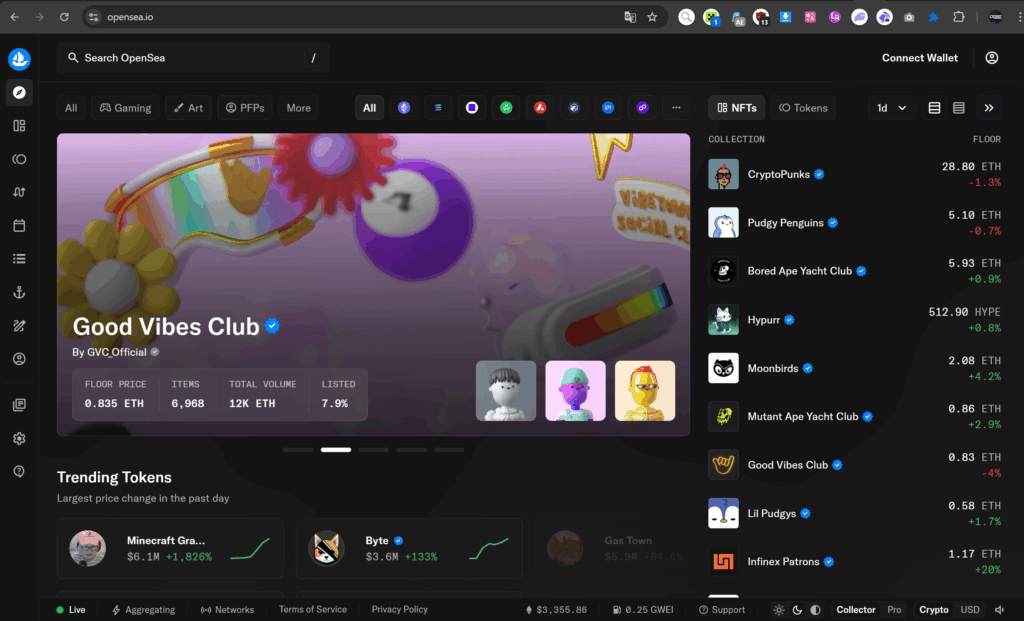
Task: Switch to the Tokens tab
Action: pos(803,108)
